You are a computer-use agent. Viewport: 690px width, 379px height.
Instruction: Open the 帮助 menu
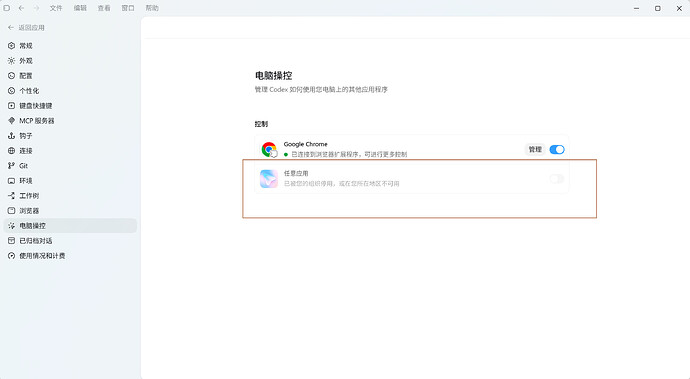pyautogui.click(x=152, y=8)
